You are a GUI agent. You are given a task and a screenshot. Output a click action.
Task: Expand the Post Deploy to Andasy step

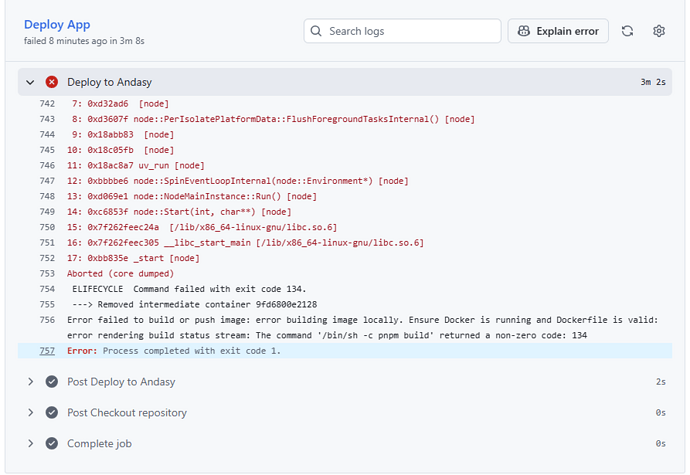point(31,382)
